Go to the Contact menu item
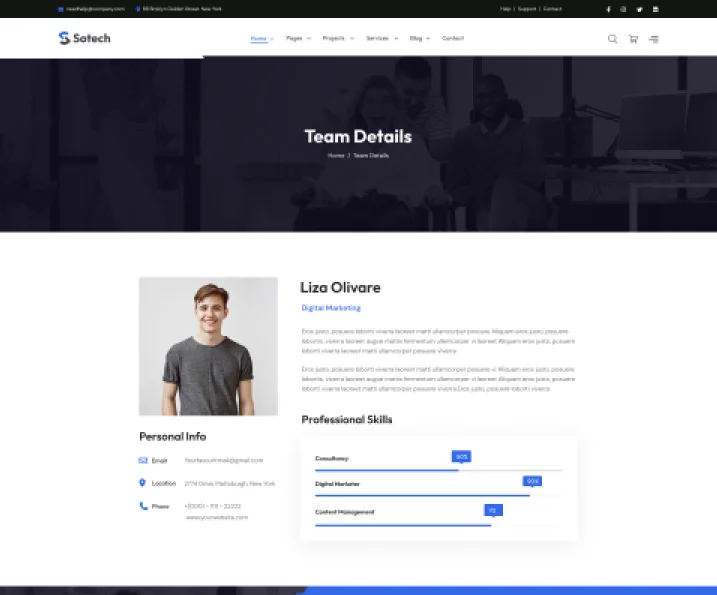This screenshot has height=595, width=717. click(453, 38)
